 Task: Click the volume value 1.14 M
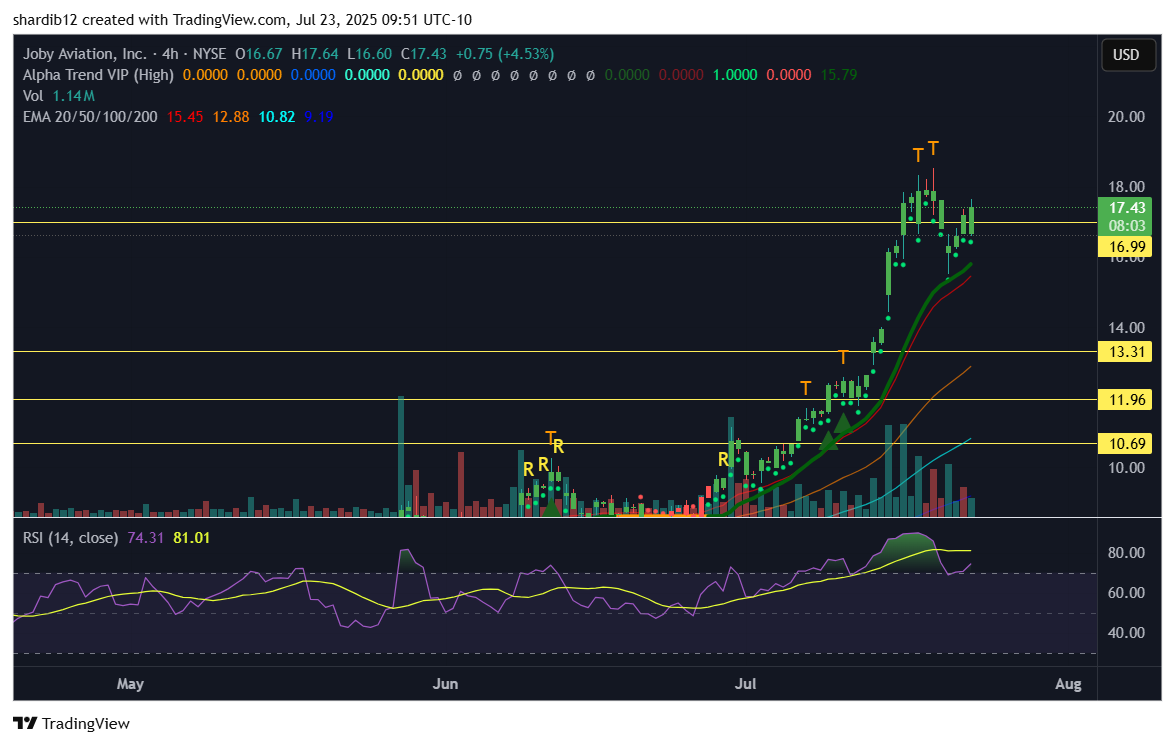[x=73, y=96]
